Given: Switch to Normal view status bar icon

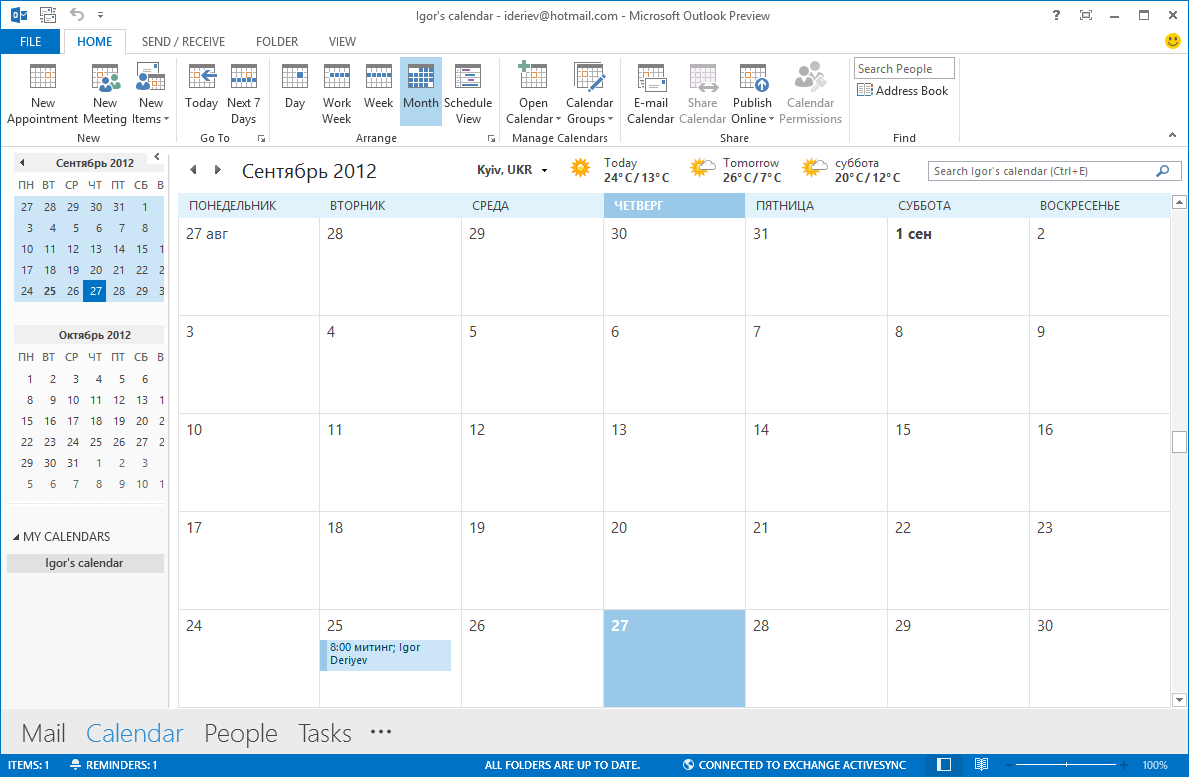Looking at the screenshot, I should [x=943, y=765].
